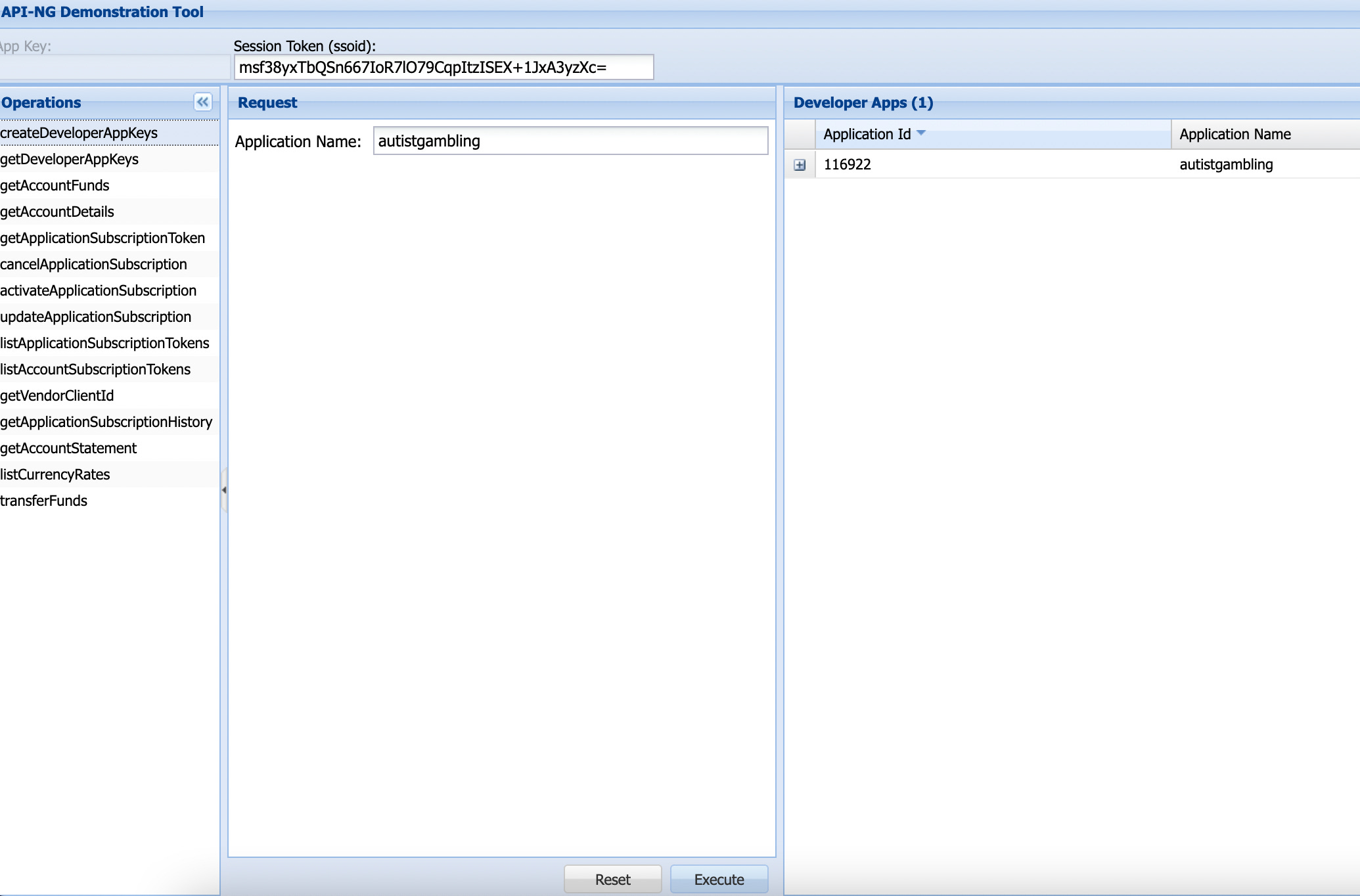
Task: Select getApplicationSubscriptionToken operation
Action: (x=102, y=238)
